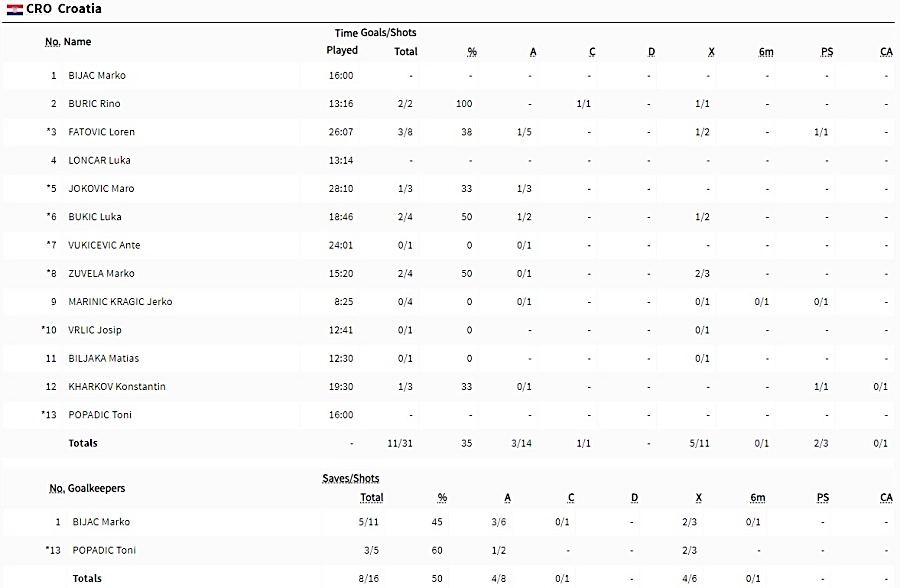Click the goalkeepers table 6m header
The height and width of the screenshot is (588, 900).
[758, 498]
